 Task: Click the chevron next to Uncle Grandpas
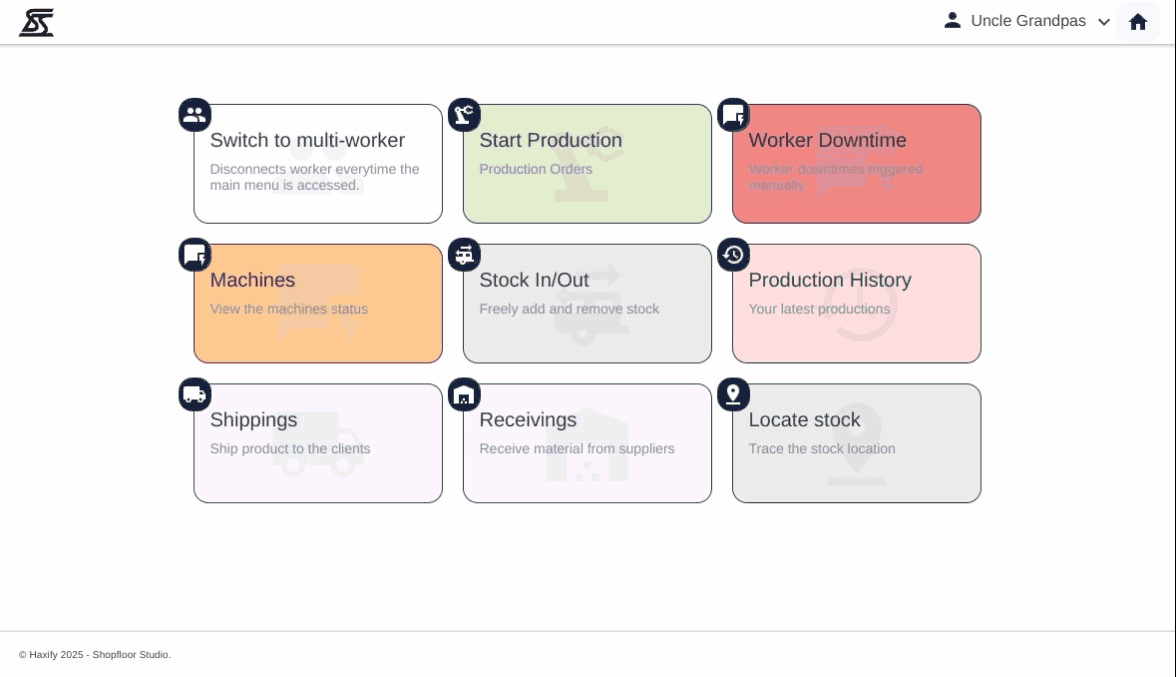pos(1104,22)
